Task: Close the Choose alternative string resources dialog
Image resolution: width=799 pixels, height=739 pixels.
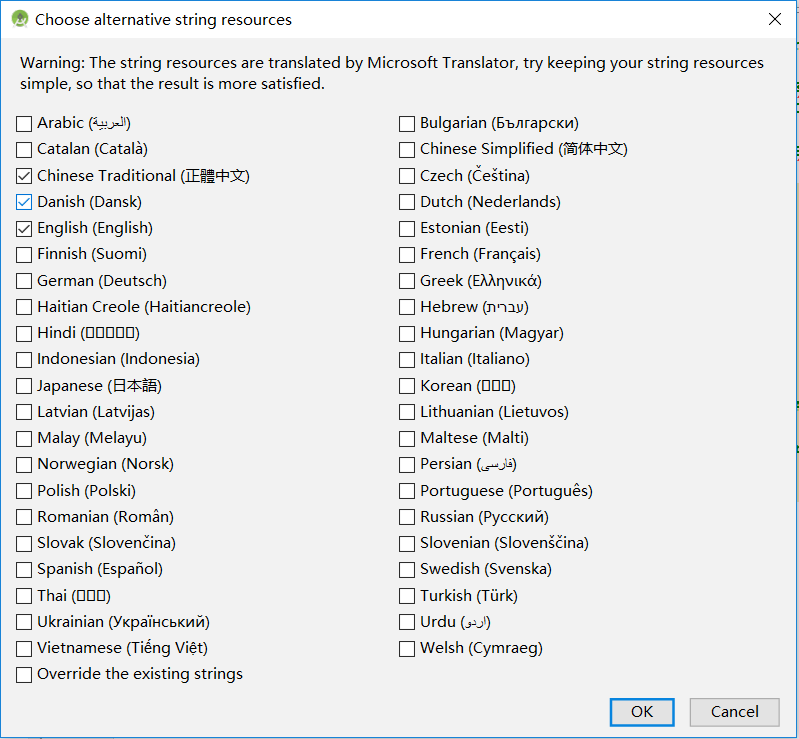Action: tap(775, 19)
